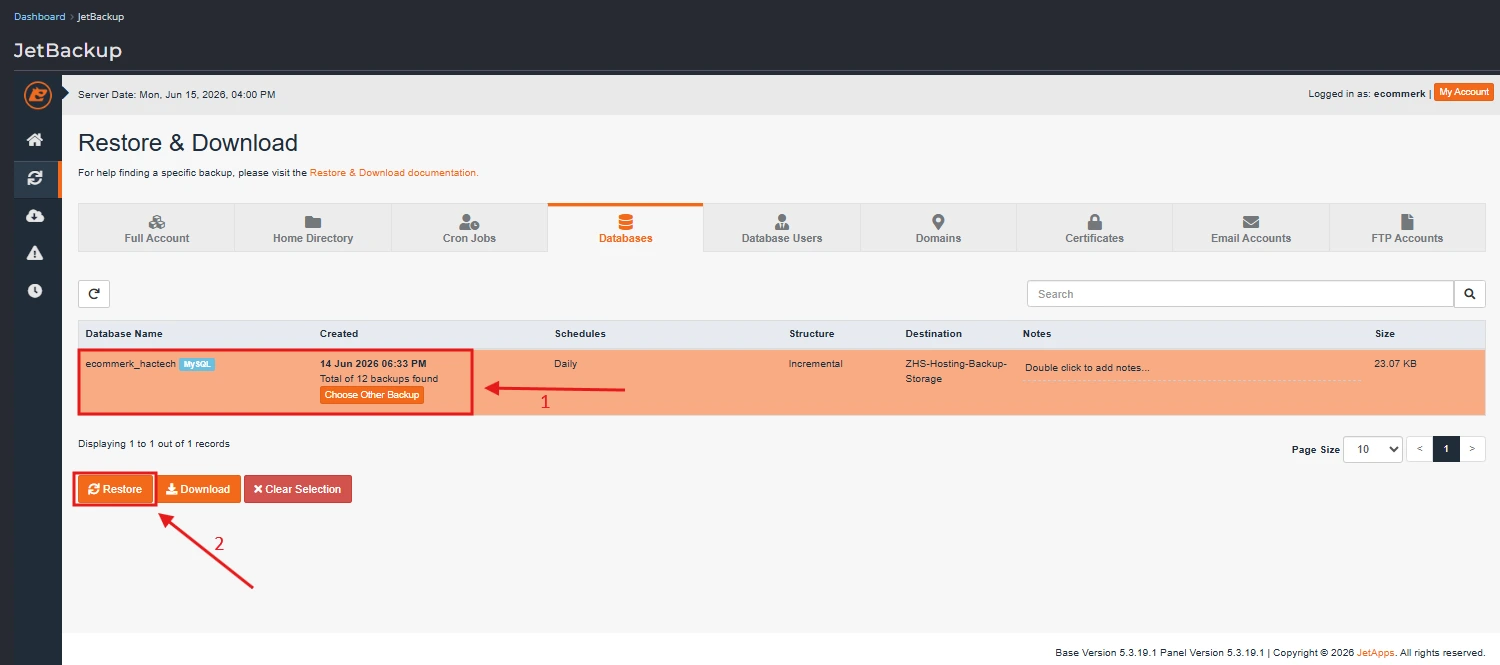Image resolution: width=1500 pixels, height=665 pixels.
Task: Open the warning triangle icon in sidebar
Action: click(x=35, y=253)
